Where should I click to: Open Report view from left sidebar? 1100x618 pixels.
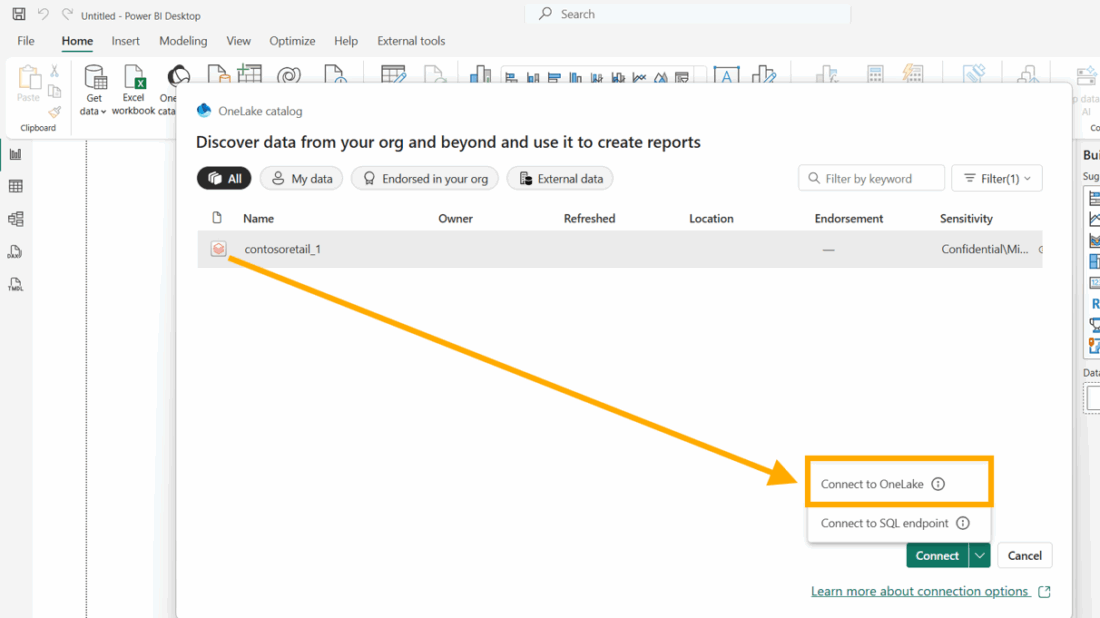tap(15, 154)
